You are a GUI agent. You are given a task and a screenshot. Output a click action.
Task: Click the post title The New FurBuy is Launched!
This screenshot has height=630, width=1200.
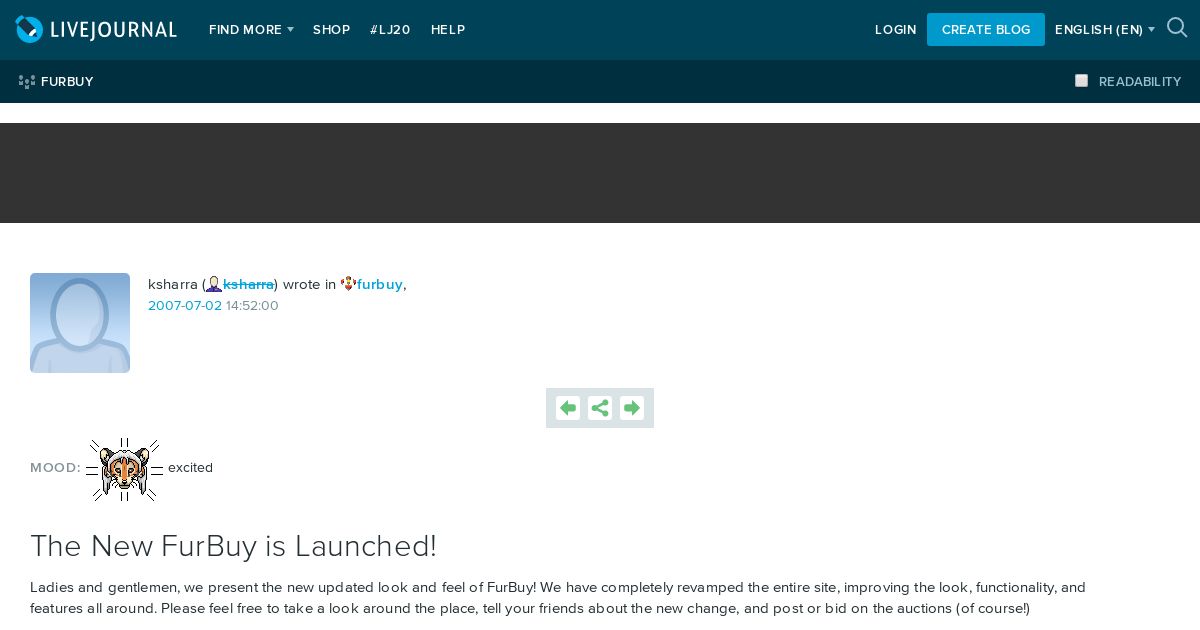[233, 546]
